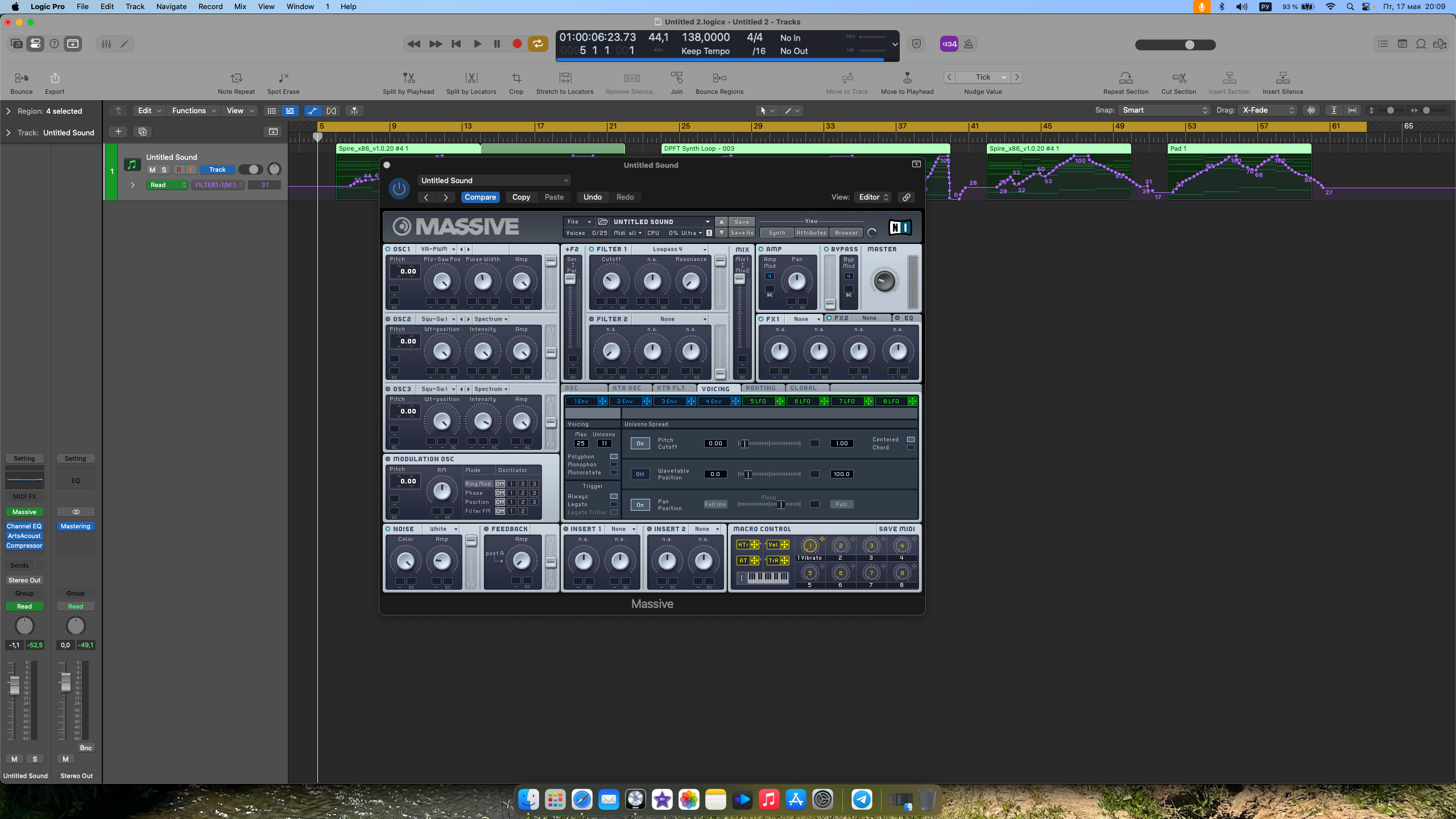Enable Legato trigger checkbox
Screen dimensions: 1456x819
click(614, 504)
